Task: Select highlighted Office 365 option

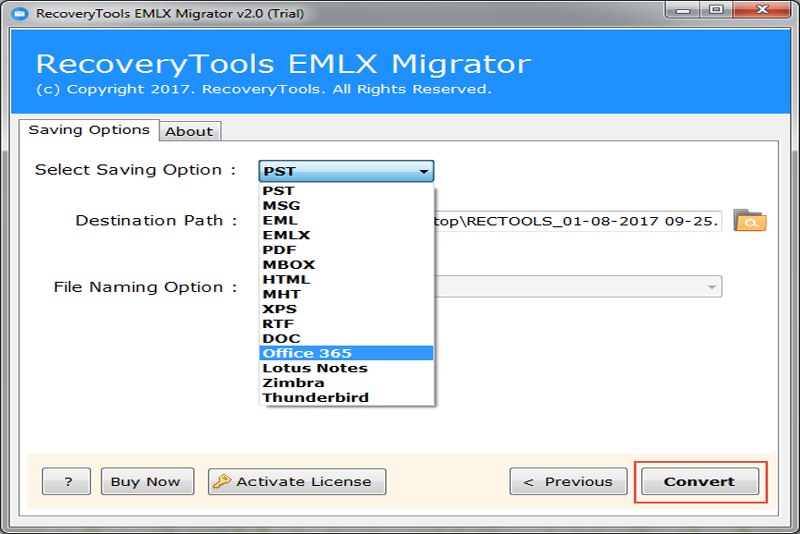Action: coord(346,353)
